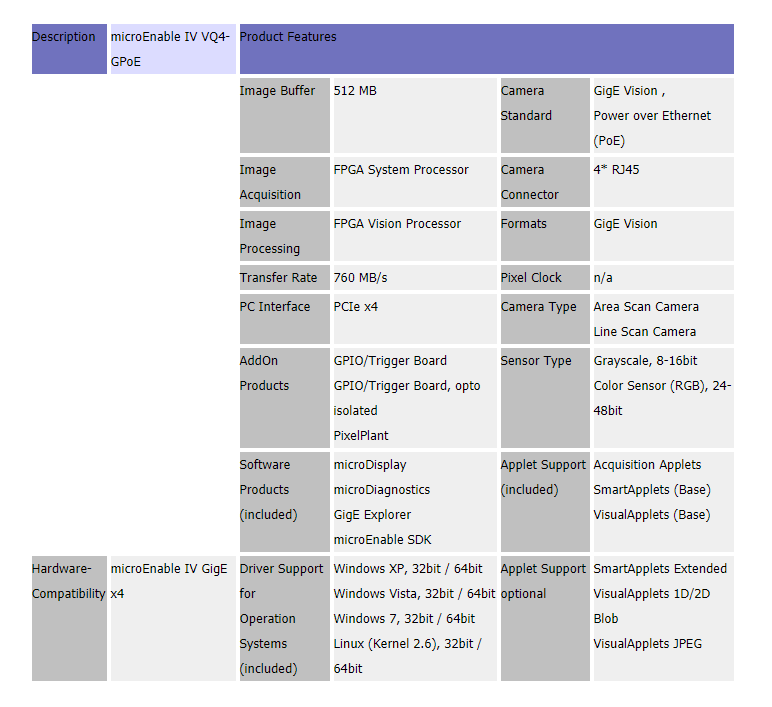Click the Sensor Type label
772x707 pixels.
[545, 398]
